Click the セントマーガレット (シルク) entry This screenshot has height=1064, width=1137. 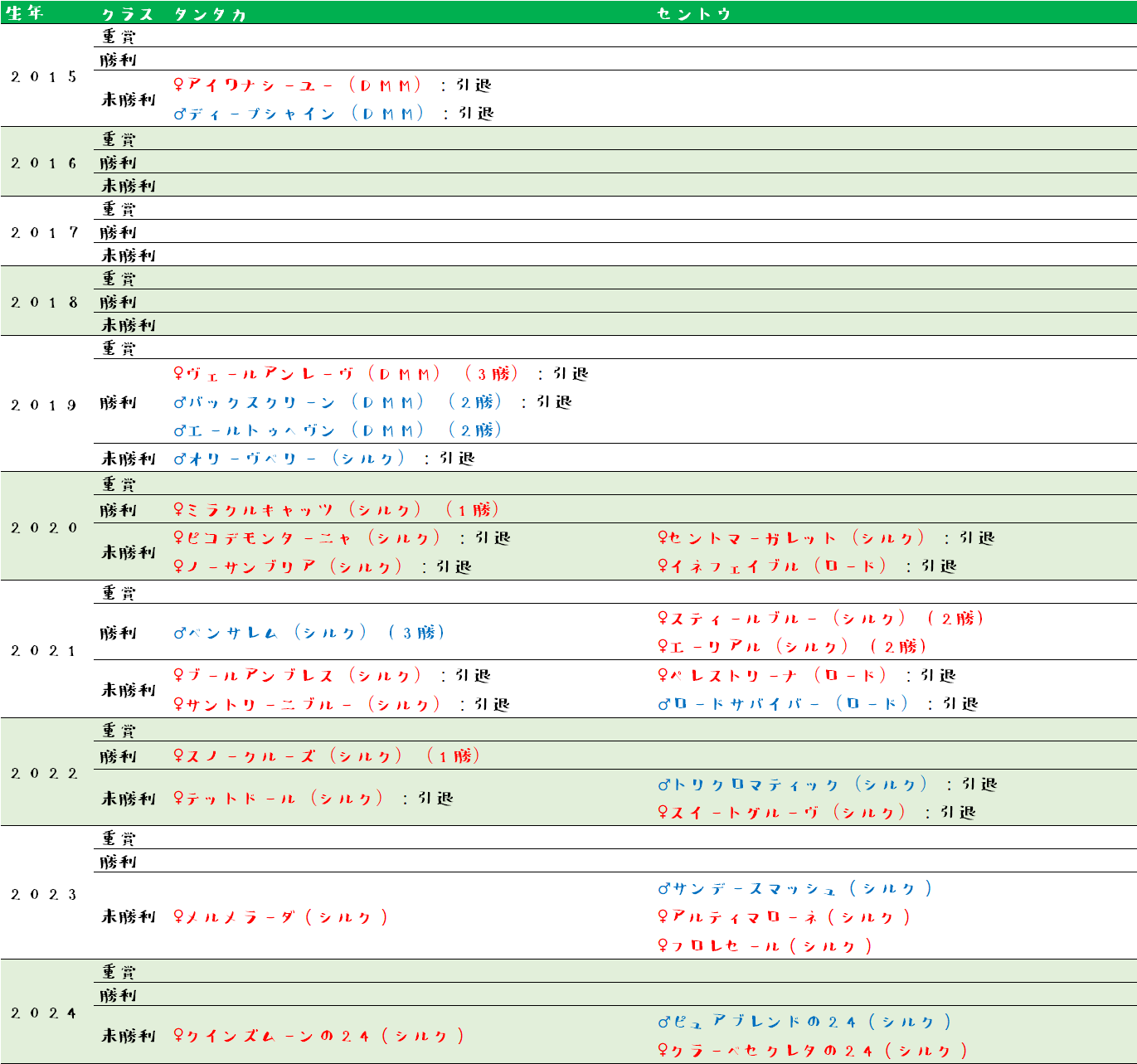click(x=791, y=538)
